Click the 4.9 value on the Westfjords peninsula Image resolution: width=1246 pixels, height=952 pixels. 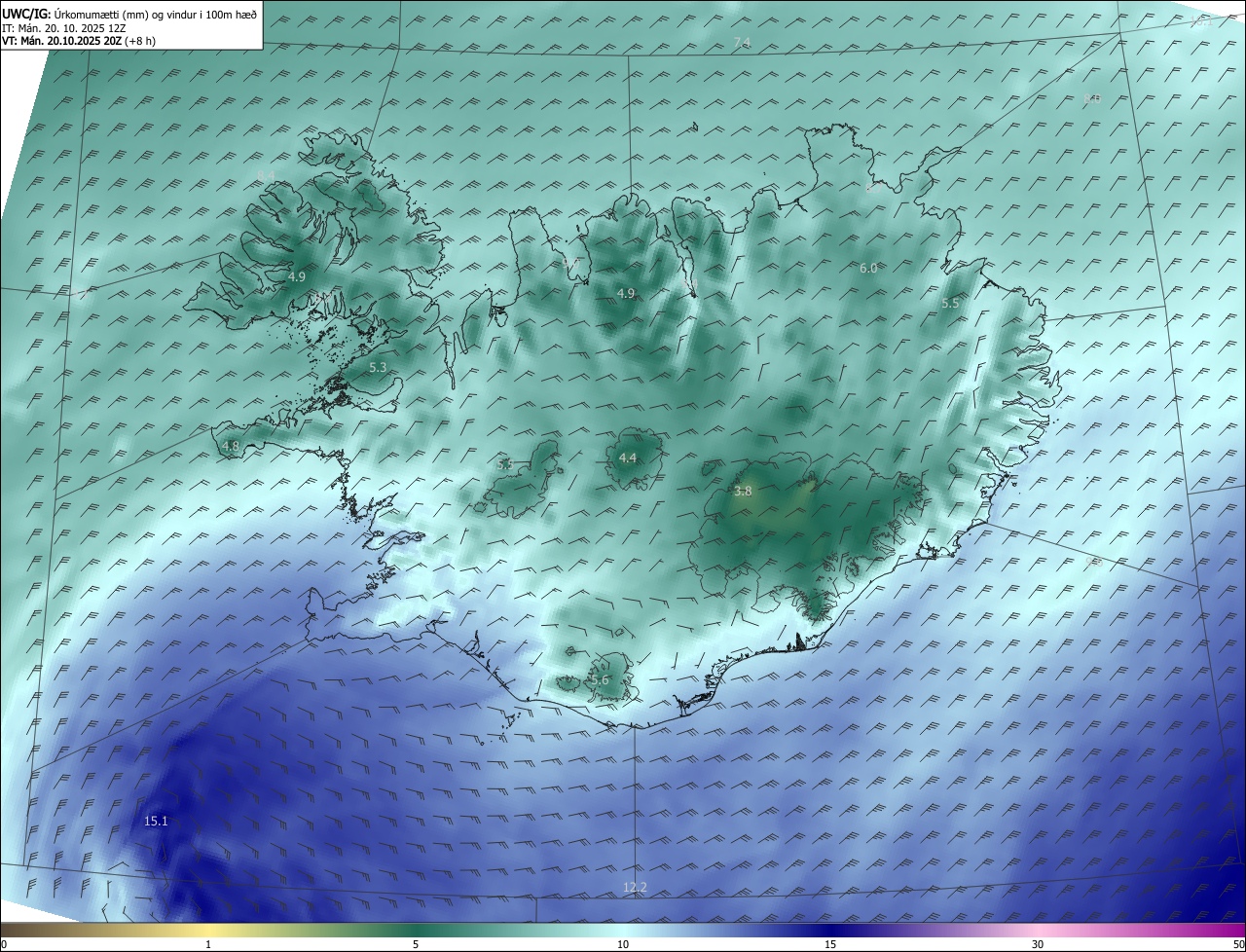pos(297,277)
